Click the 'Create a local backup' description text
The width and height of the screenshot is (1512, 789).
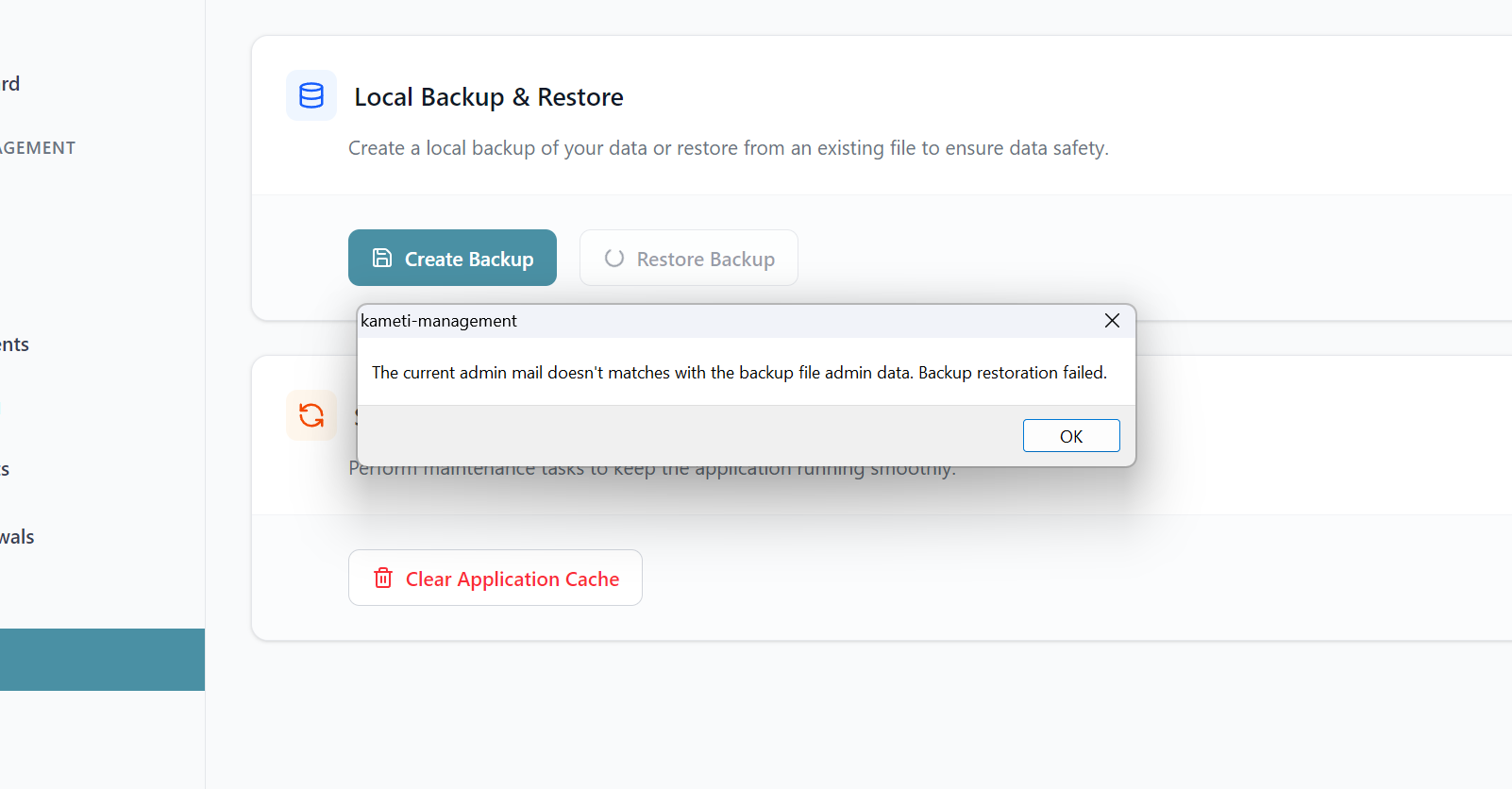[729, 148]
